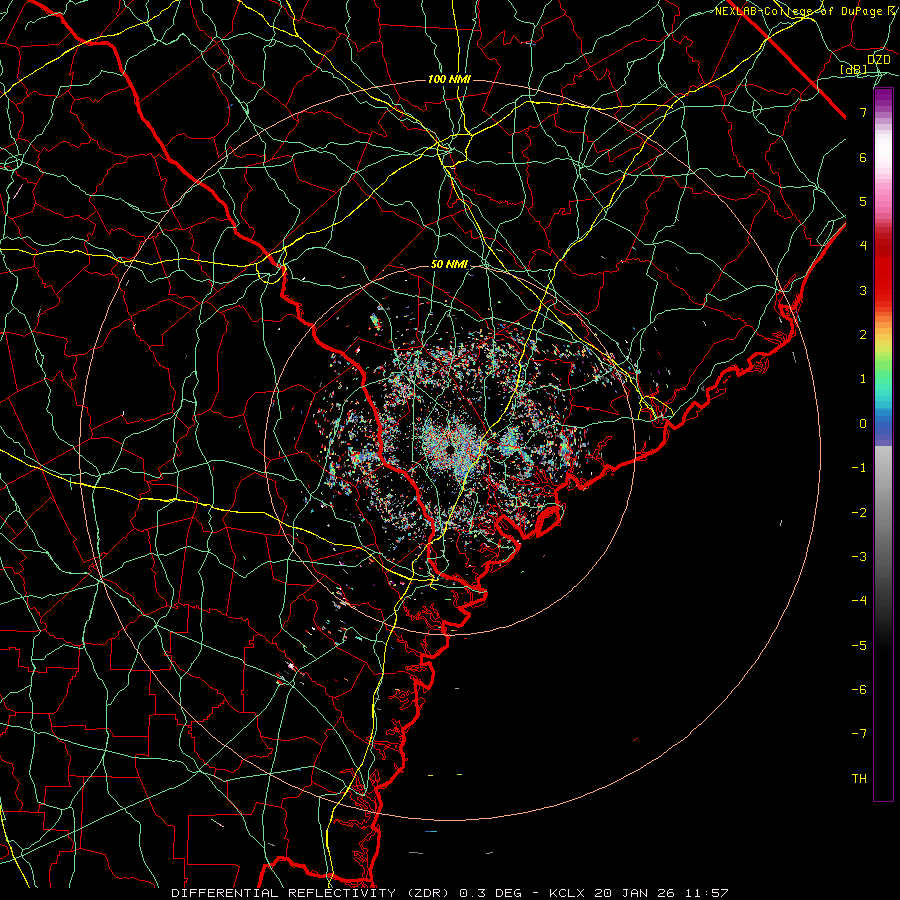Viewport: 900px width, 900px height.
Task: Click the "-4" value on the color scale
Action: pos(859,600)
